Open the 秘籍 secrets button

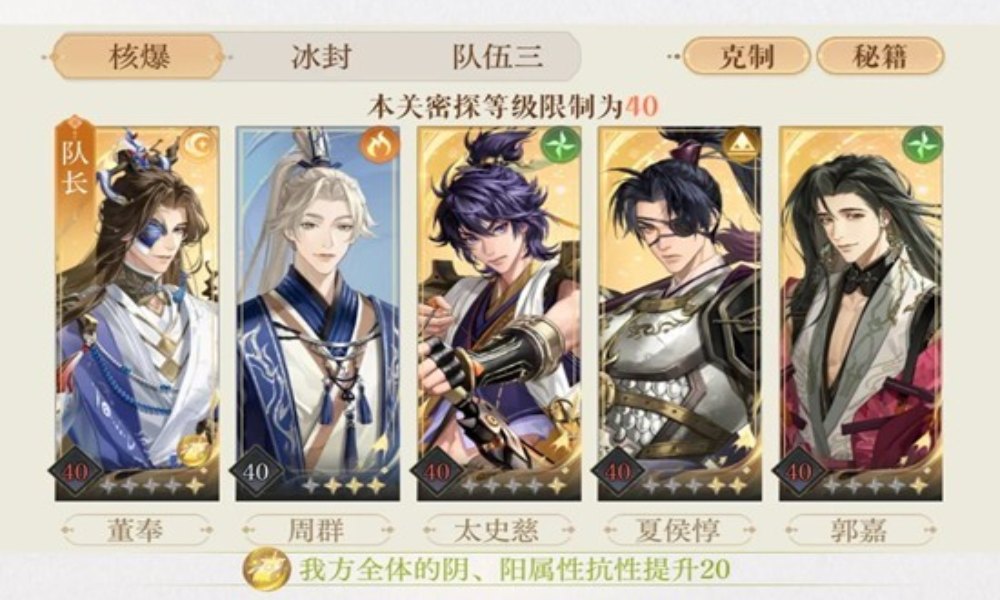pos(879,56)
